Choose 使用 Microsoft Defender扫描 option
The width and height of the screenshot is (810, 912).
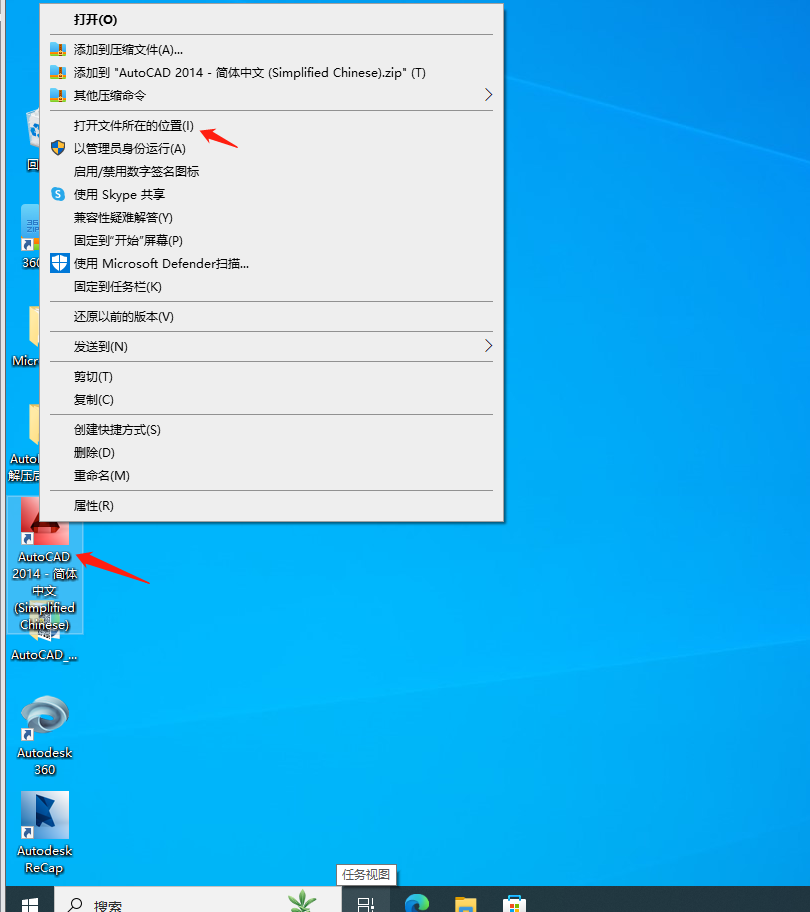click(160, 264)
